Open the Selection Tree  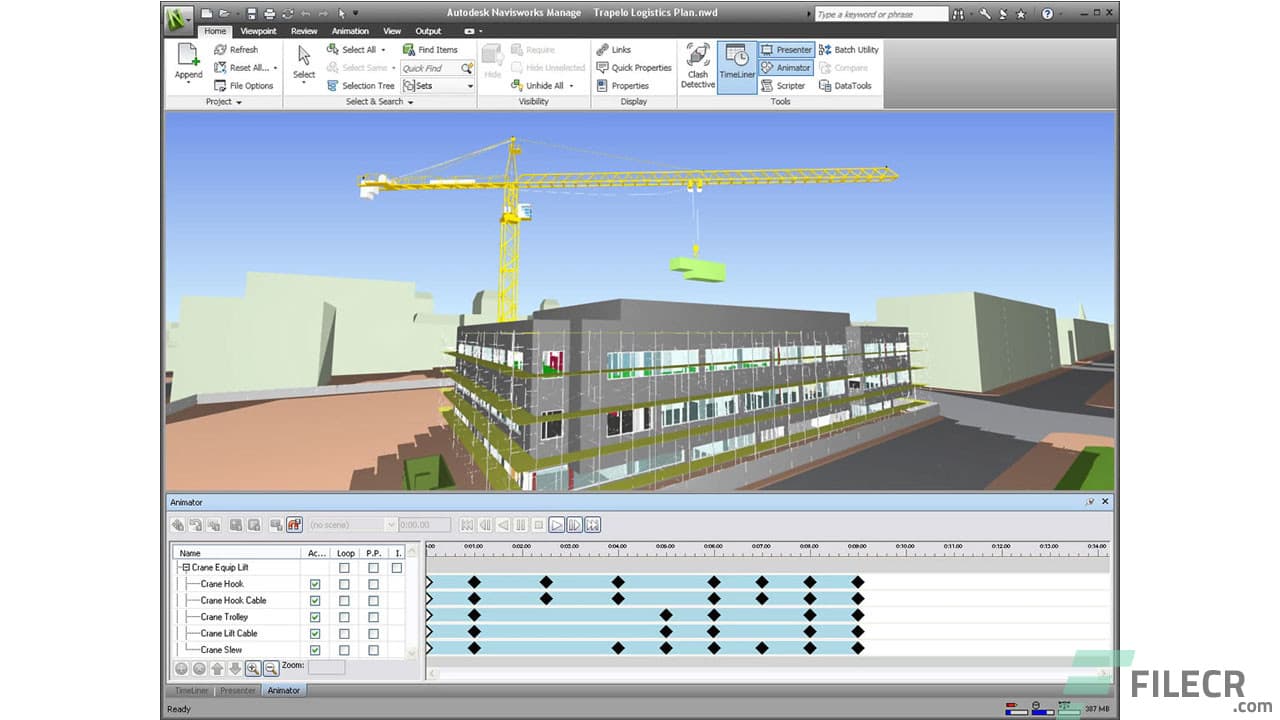(362, 85)
